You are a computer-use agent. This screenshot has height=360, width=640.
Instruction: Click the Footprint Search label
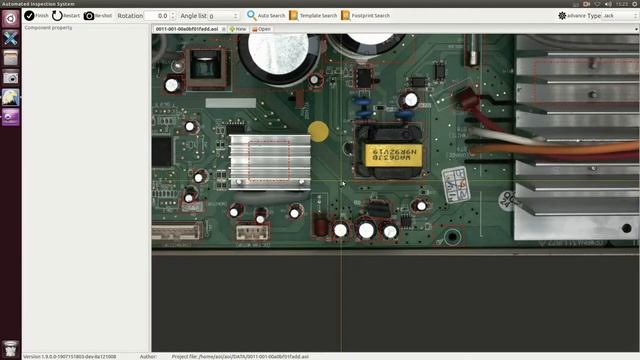(x=371, y=16)
